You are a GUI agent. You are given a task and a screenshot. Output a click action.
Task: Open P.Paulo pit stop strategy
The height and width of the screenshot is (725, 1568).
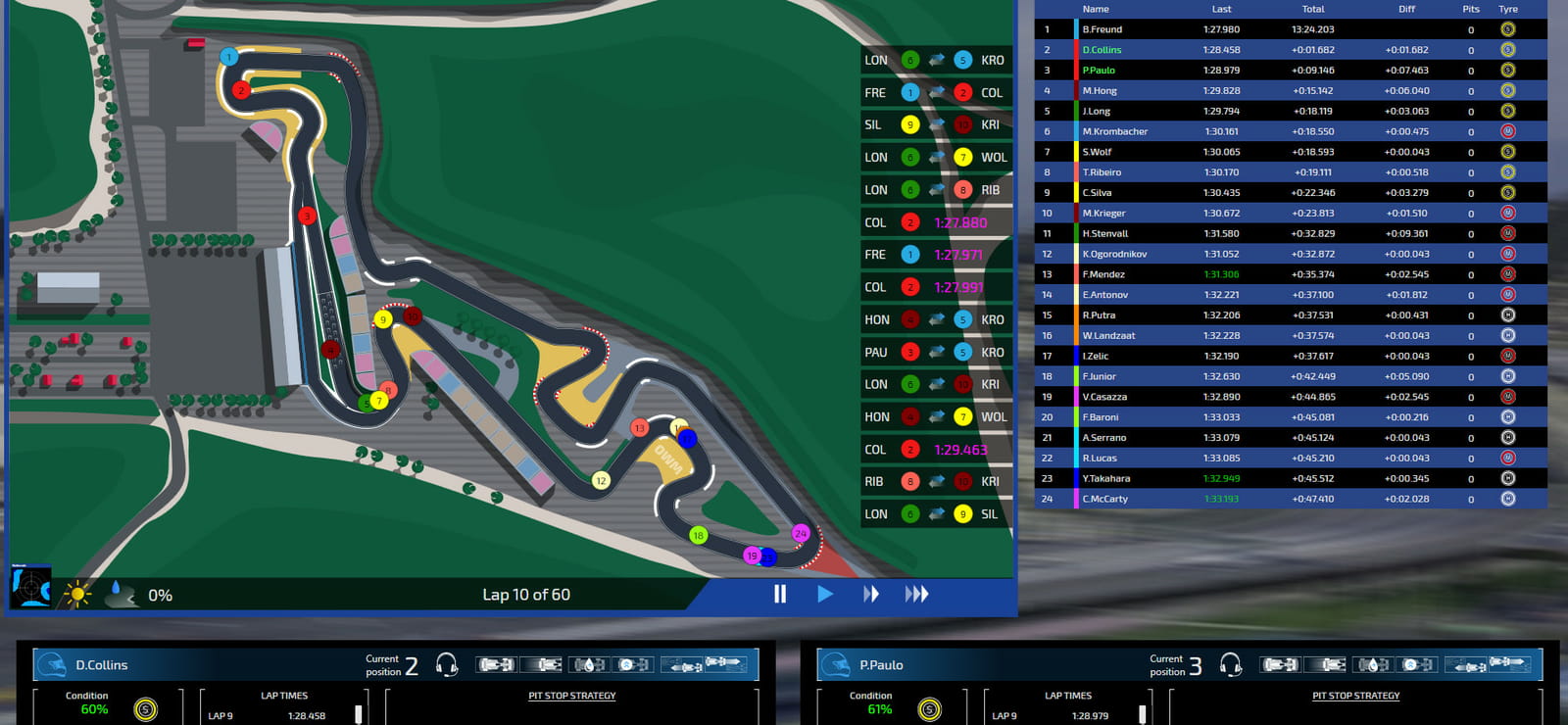(x=1356, y=696)
